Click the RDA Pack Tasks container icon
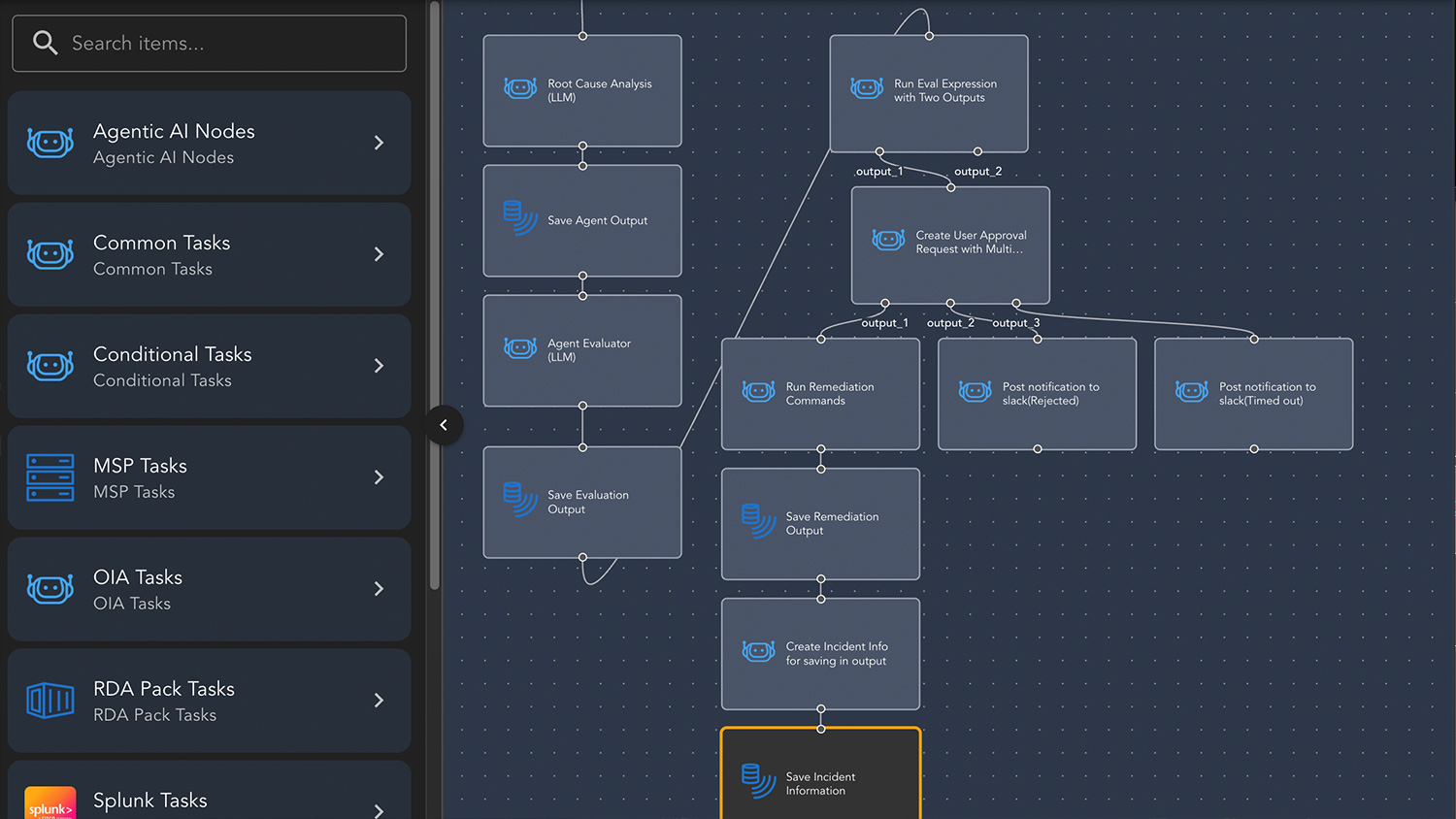Viewport: 1456px width, 819px height. [50, 700]
